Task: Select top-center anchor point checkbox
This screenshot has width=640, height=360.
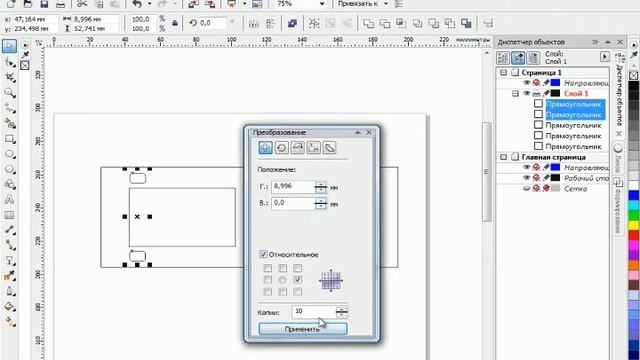Action: tap(282, 268)
